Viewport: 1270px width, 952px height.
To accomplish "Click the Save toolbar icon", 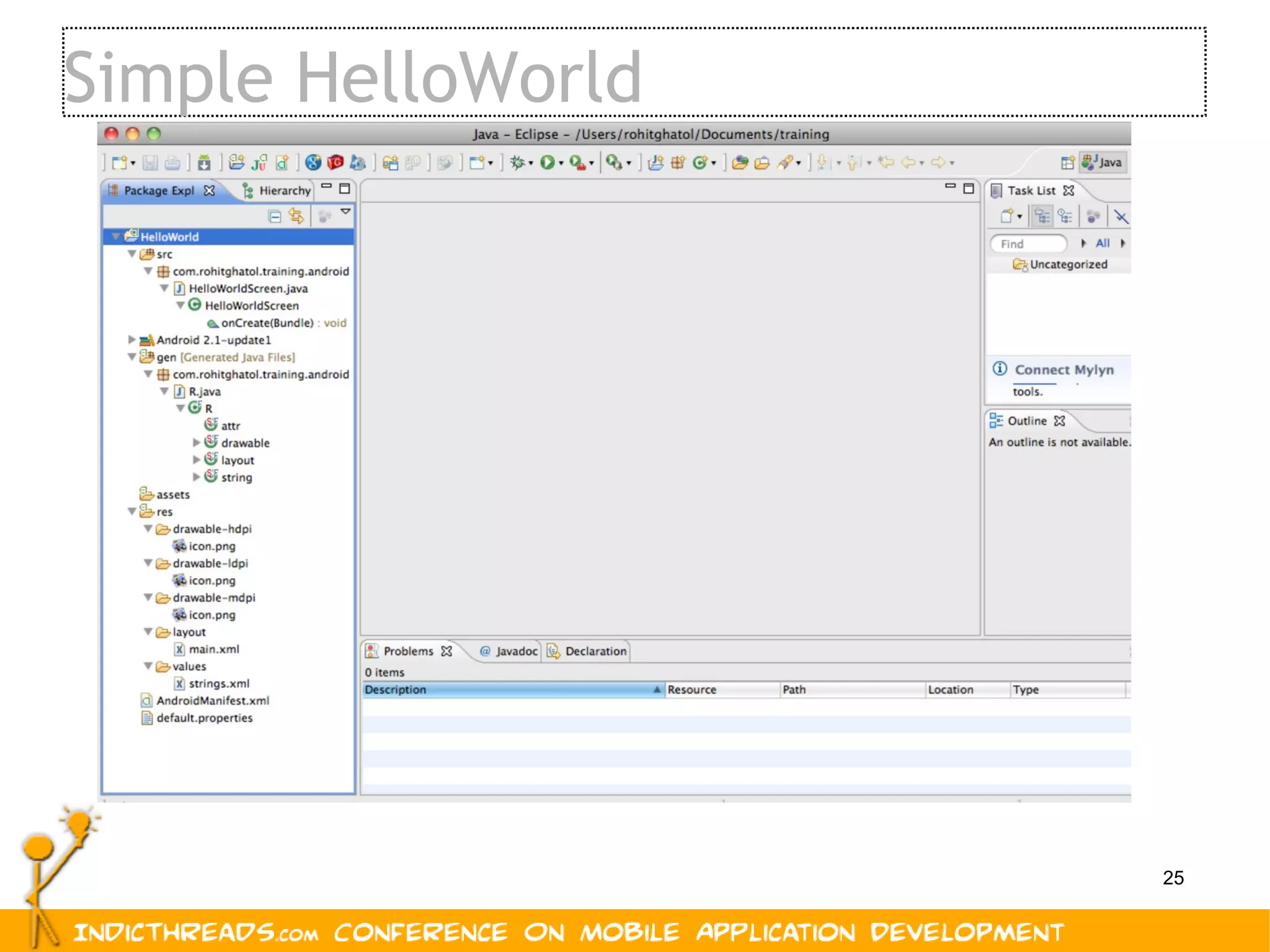I will coord(150,162).
